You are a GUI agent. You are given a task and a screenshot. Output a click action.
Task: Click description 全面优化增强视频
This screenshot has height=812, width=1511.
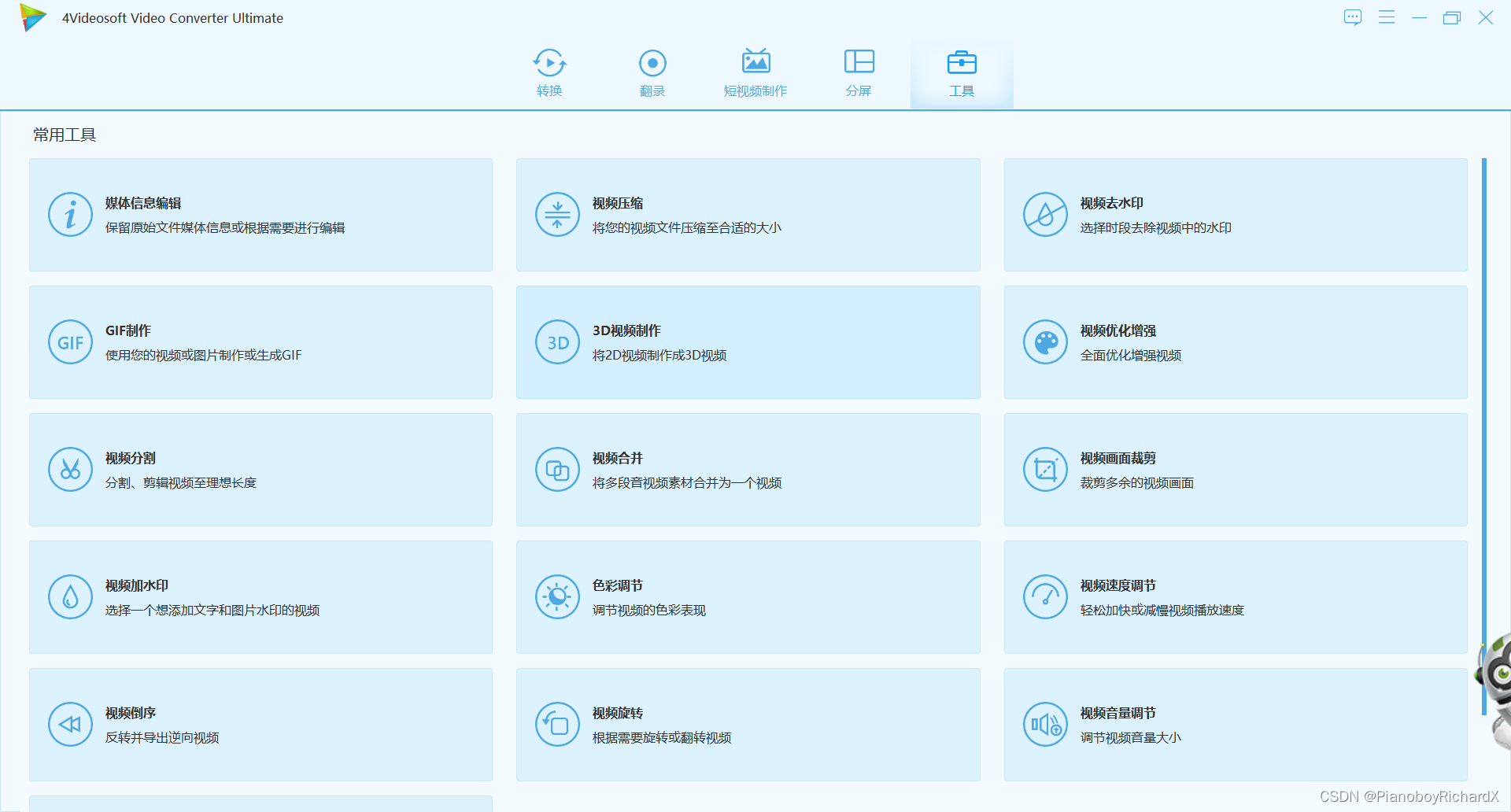coord(1130,355)
